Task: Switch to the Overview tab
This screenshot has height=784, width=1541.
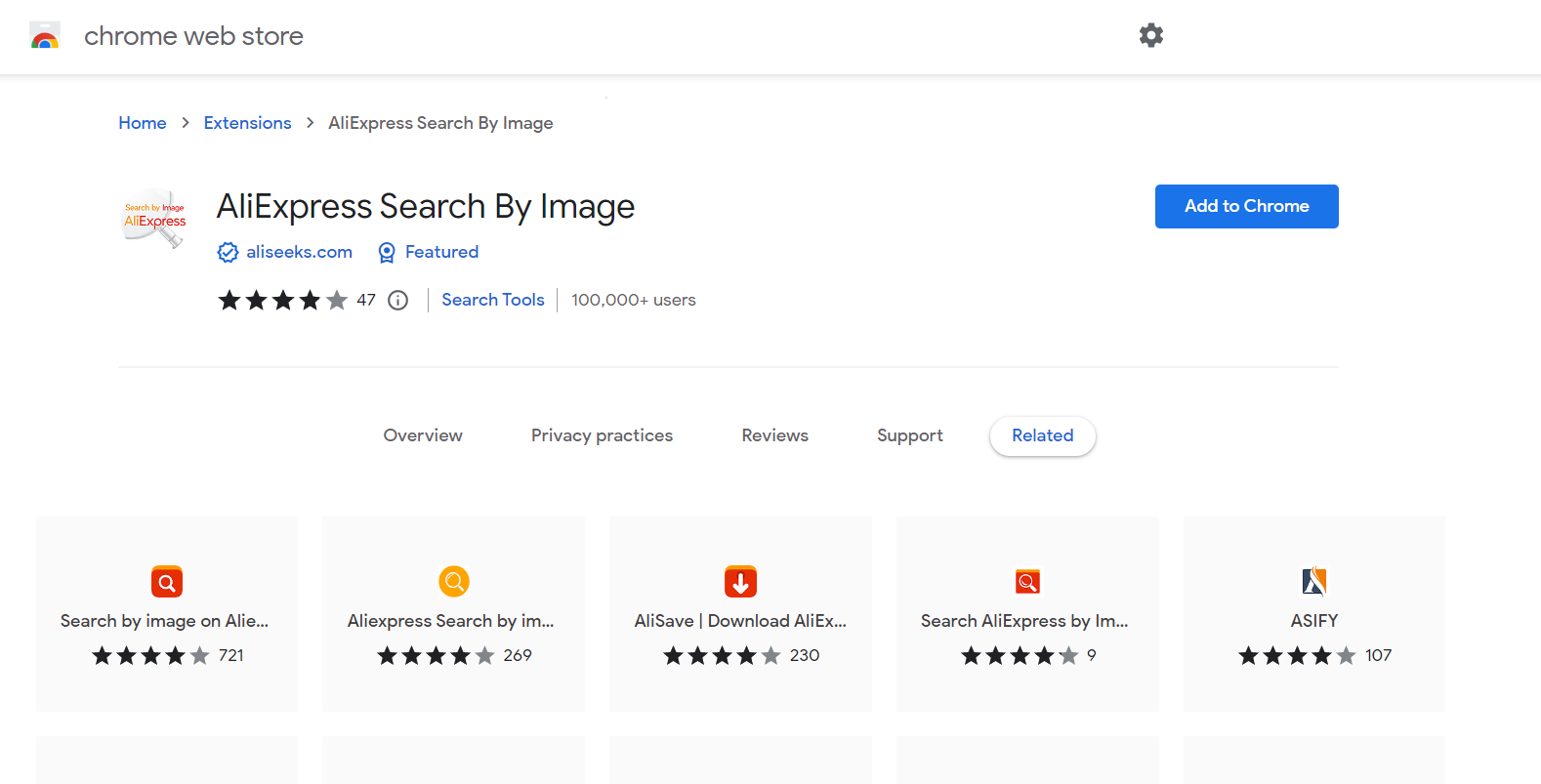Action: [423, 435]
